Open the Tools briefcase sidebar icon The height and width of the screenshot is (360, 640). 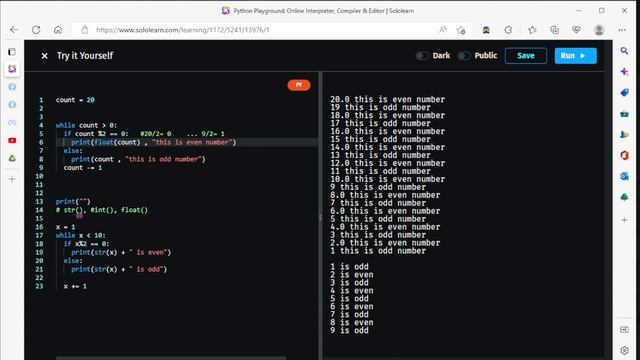click(624, 114)
